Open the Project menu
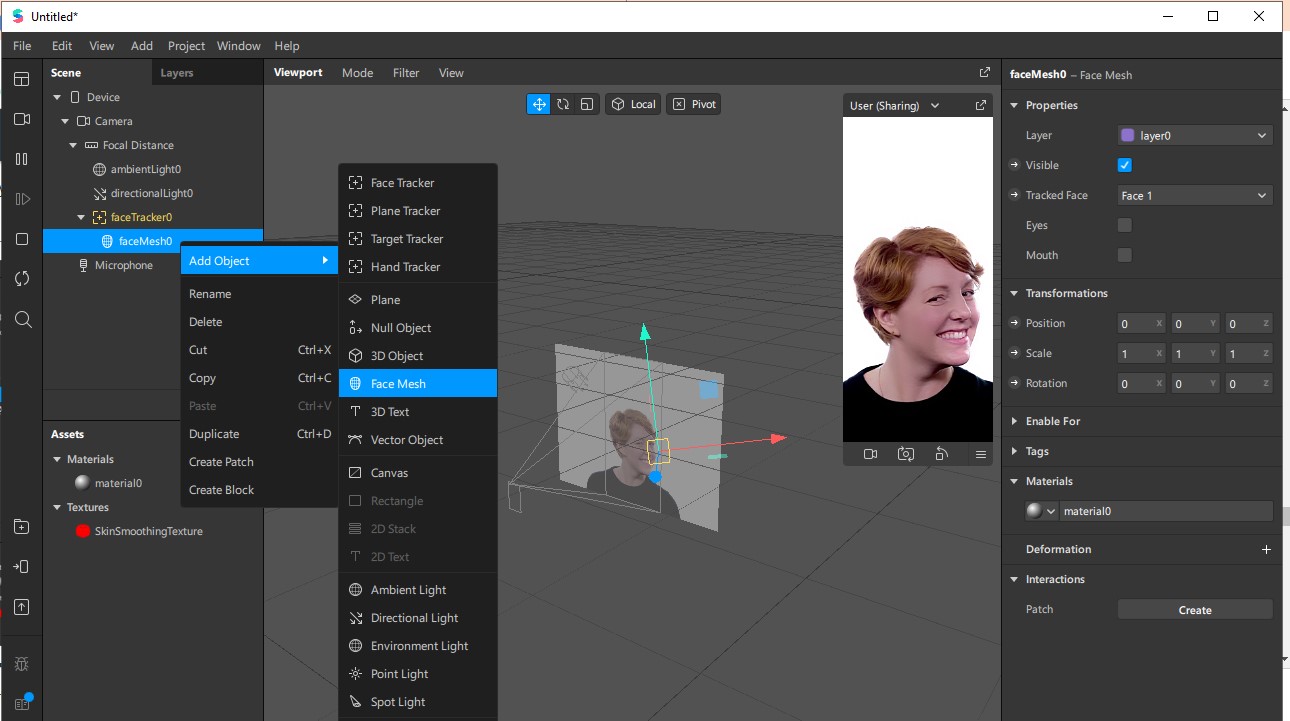This screenshot has height=721, width=1290. tap(186, 46)
